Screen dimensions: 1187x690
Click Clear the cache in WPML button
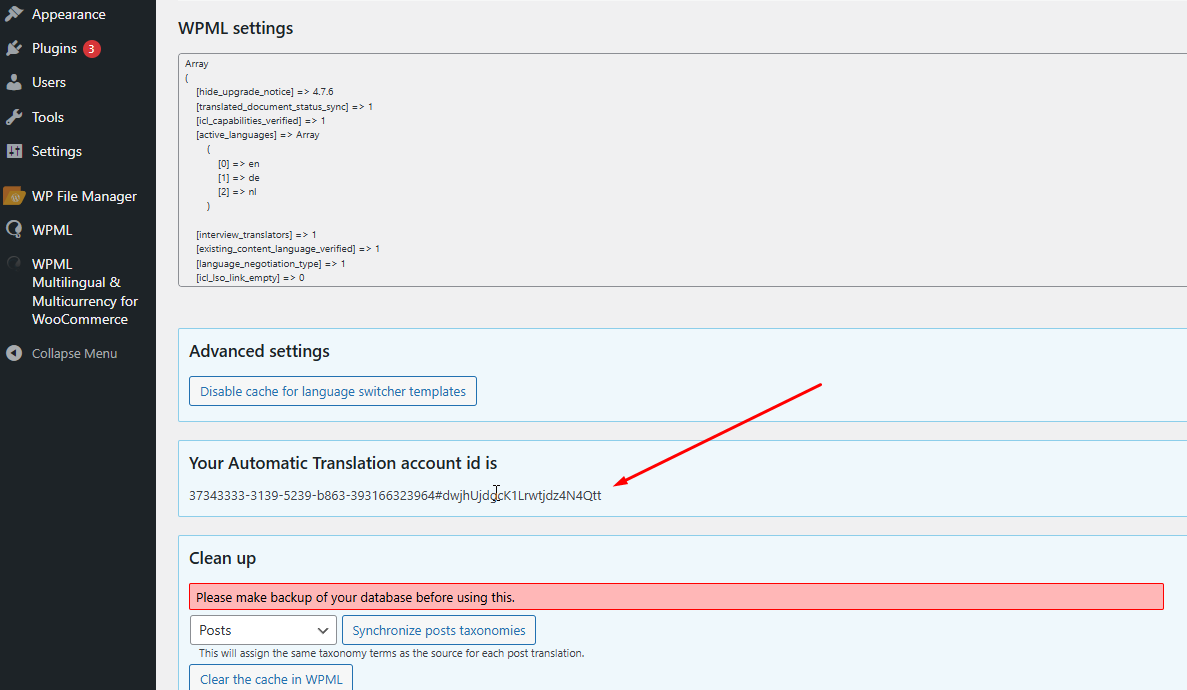point(271,679)
